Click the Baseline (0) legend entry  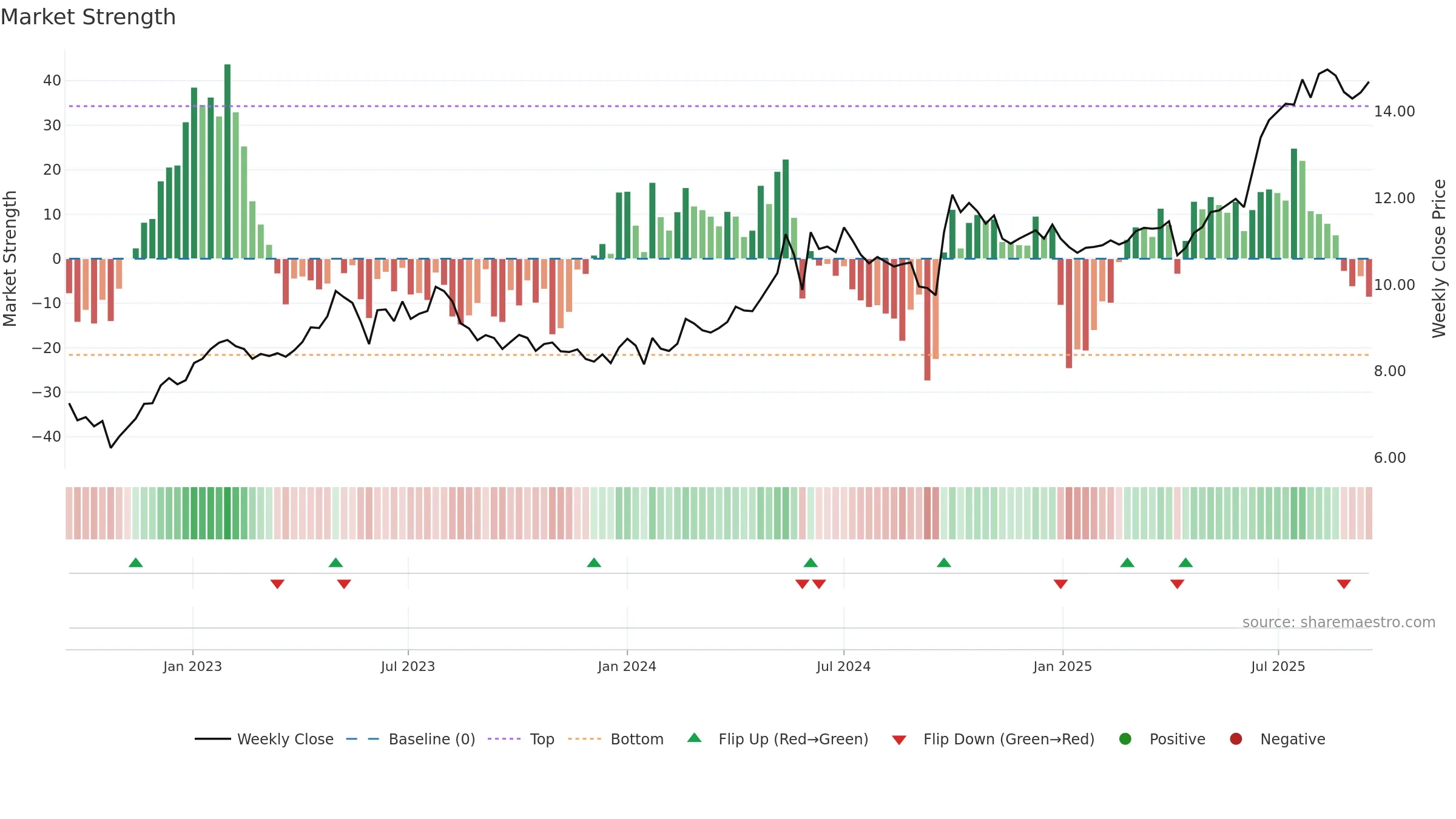411,739
